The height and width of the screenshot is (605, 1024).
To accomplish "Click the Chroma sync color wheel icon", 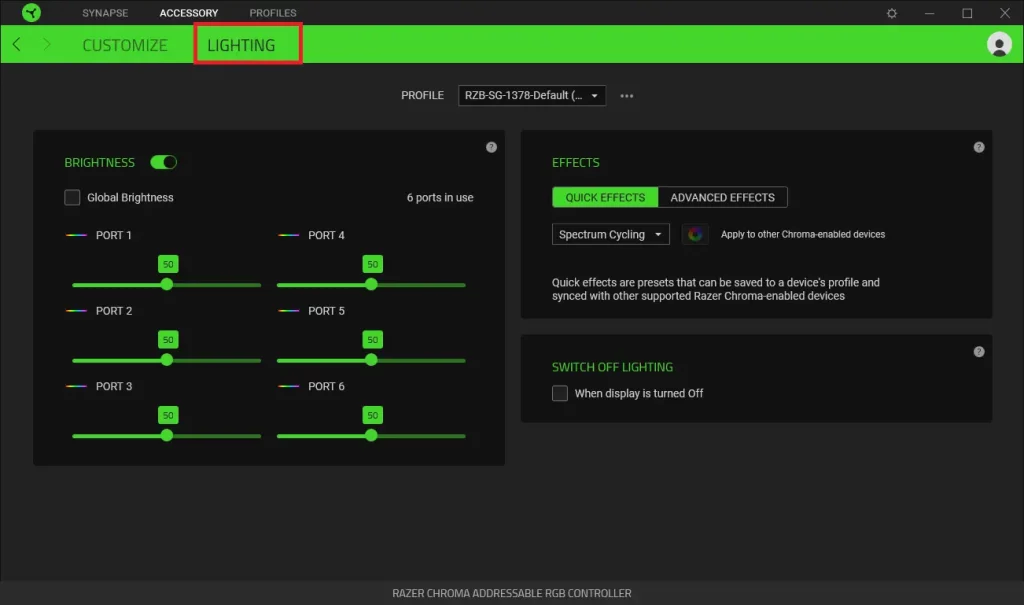I will click(695, 234).
